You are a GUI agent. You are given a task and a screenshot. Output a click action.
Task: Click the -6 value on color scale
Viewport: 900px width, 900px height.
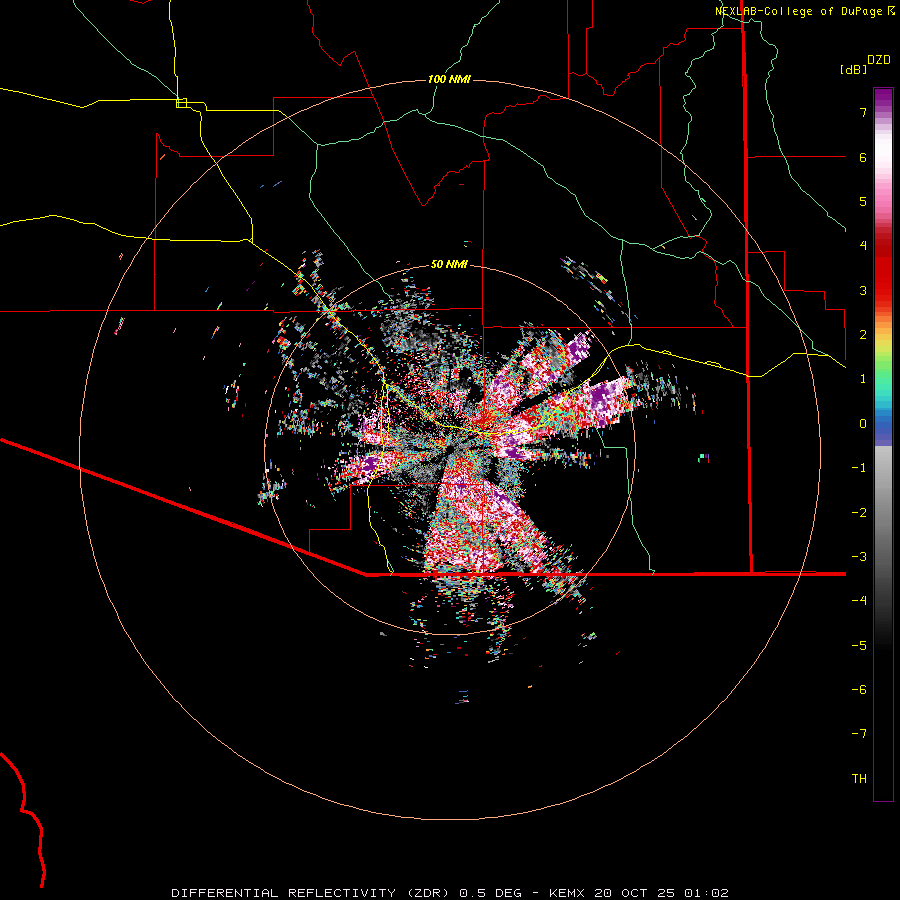coord(859,689)
